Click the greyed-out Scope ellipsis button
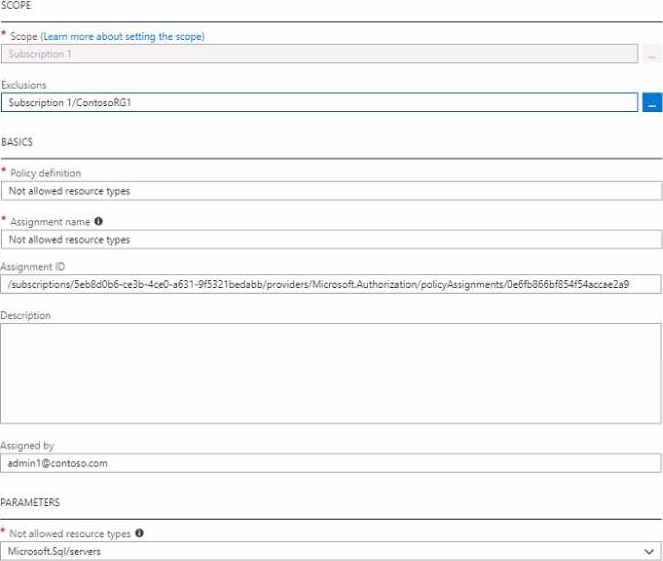Viewport: 663px width, 561px height. 650,55
